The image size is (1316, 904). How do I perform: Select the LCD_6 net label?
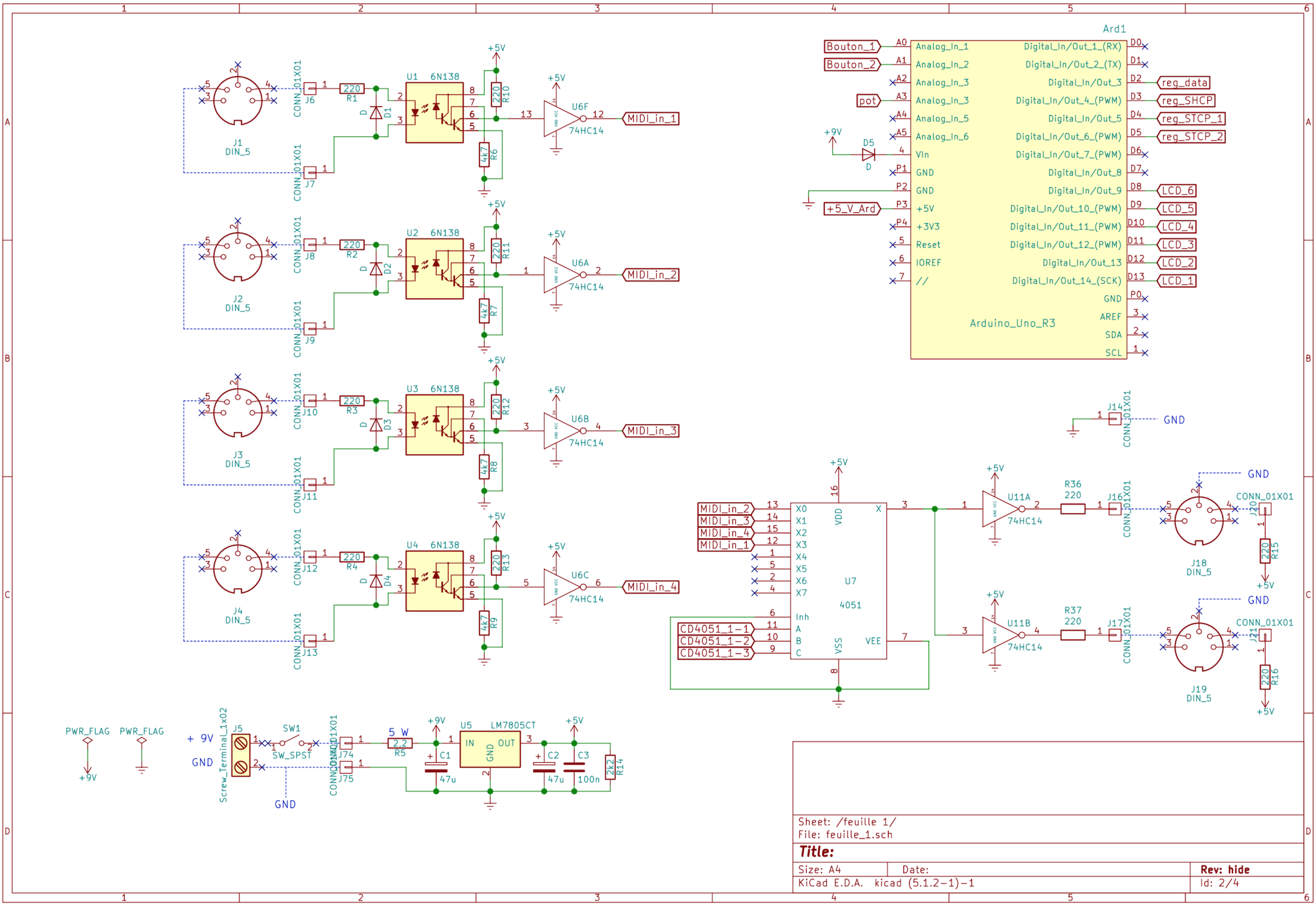click(x=1177, y=191)
